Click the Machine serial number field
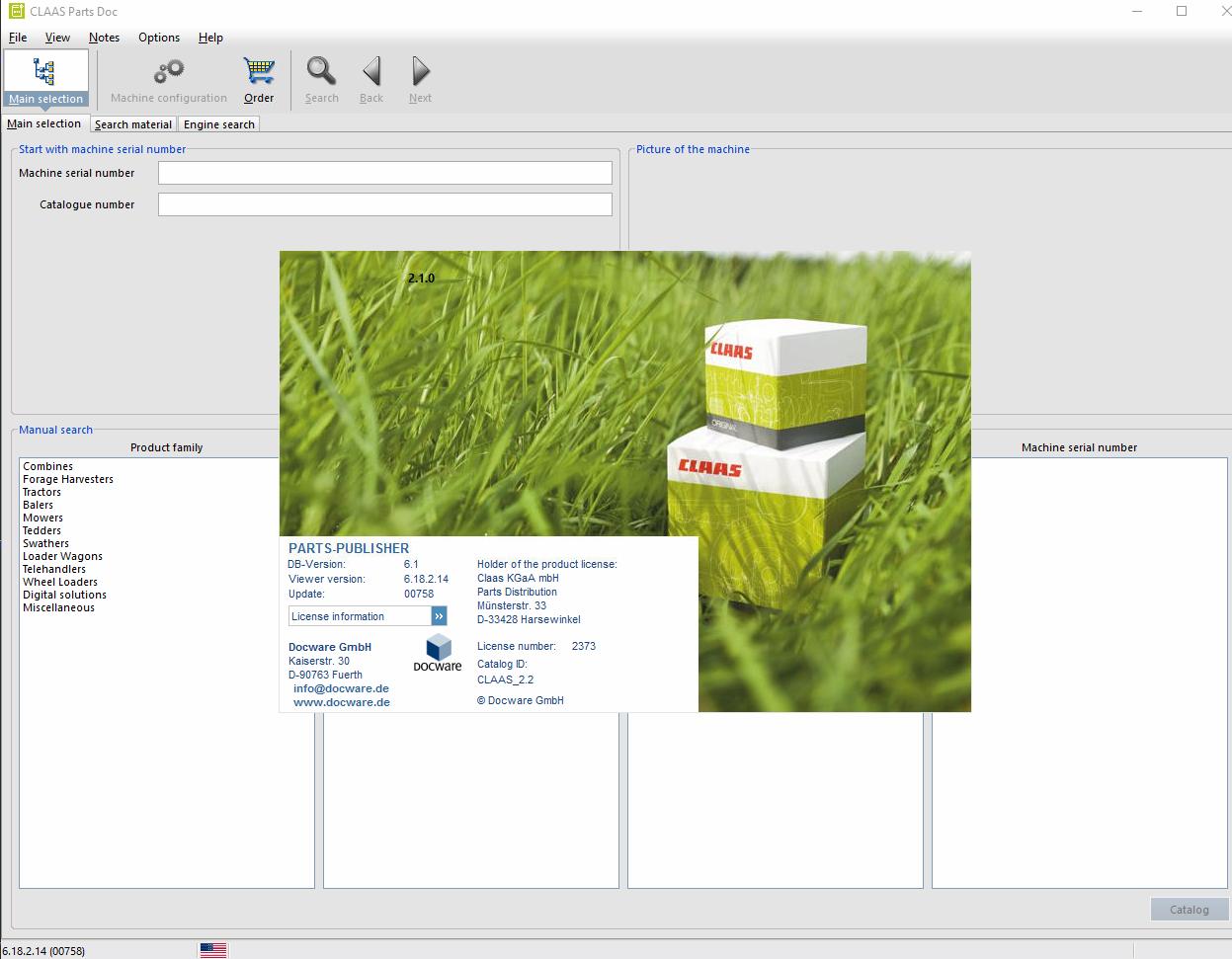1232x959 pixels. tap(384, 173)
